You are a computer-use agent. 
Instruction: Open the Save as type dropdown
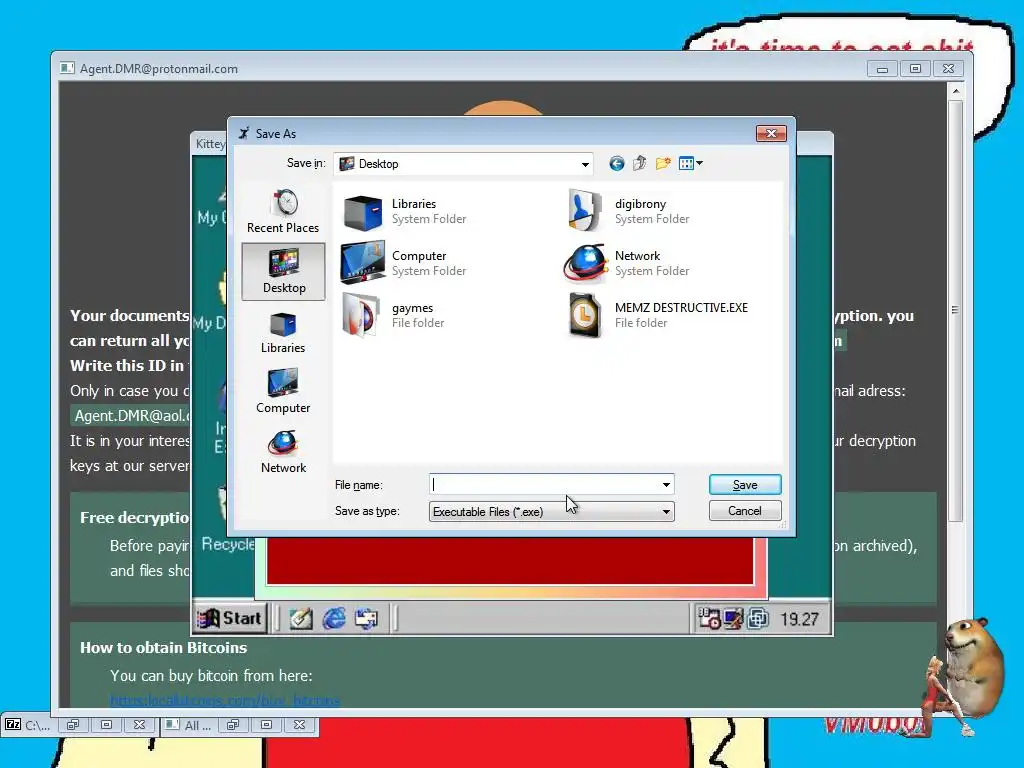[666, 511]
